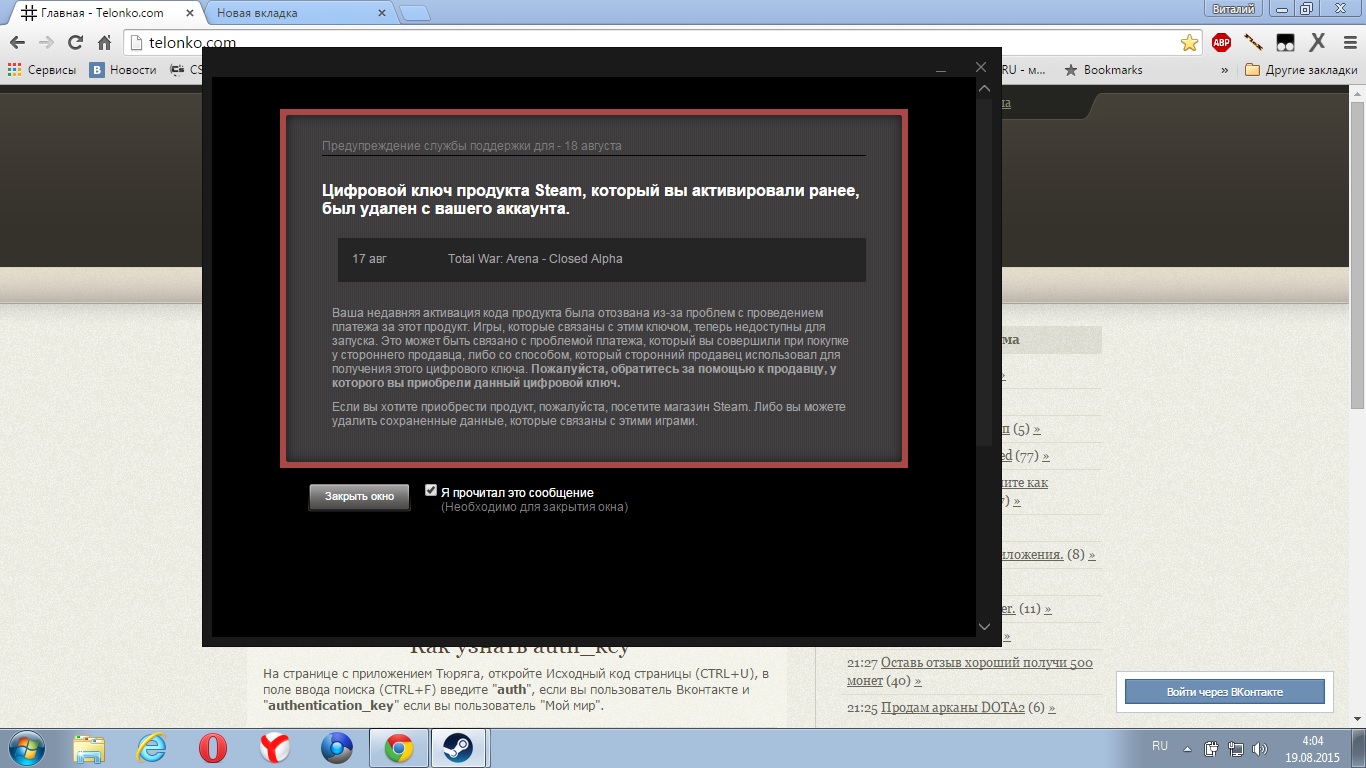Open the blue globe taskbar icon
This screenshot has height=768, width=1366.
337,748
